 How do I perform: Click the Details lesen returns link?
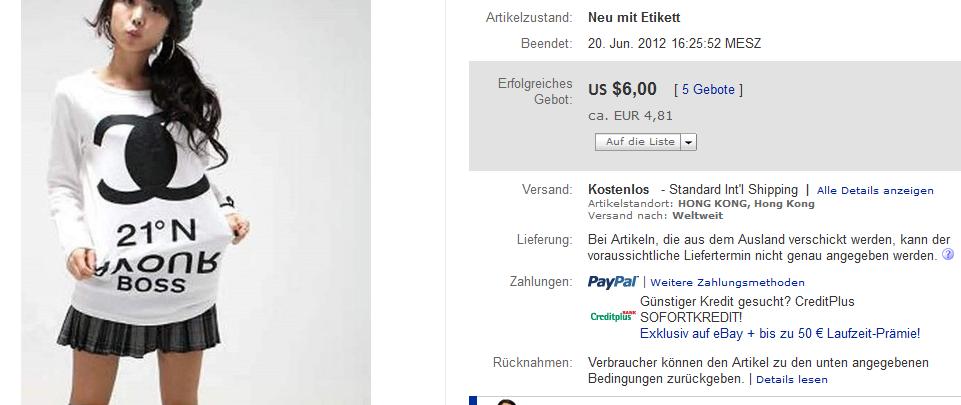tap(792, 379)
